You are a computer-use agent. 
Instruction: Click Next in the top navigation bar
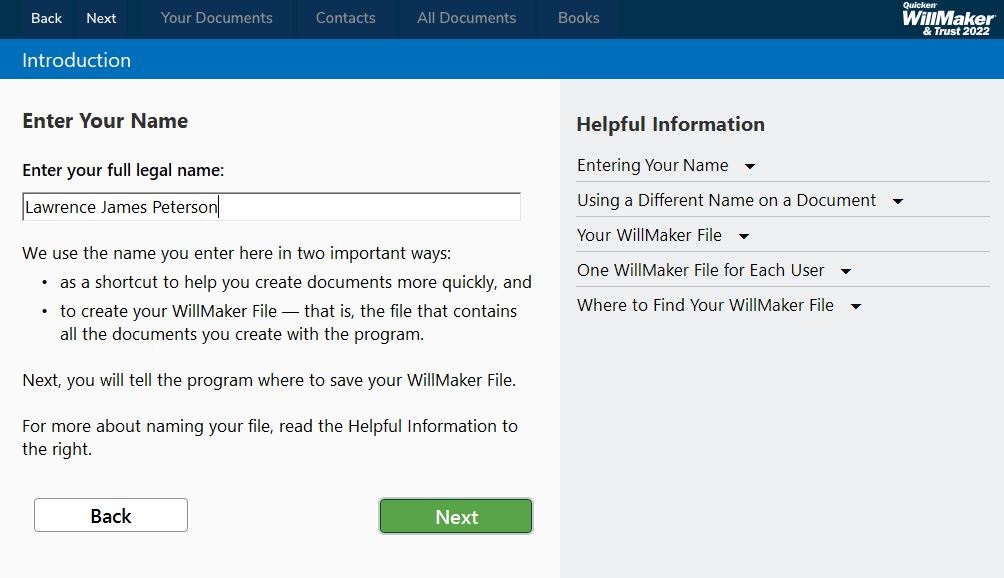(101, 18)
